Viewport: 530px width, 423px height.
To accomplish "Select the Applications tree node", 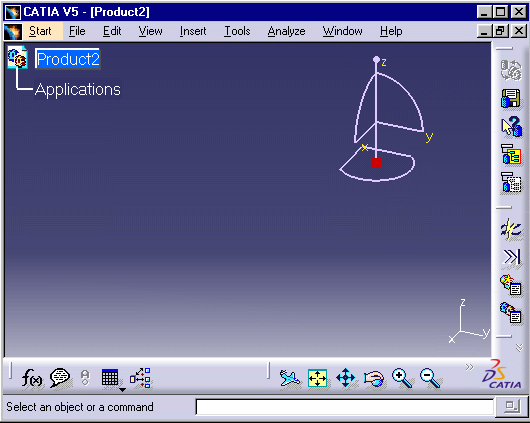I will pyautogui.click(x=78, y=90).
